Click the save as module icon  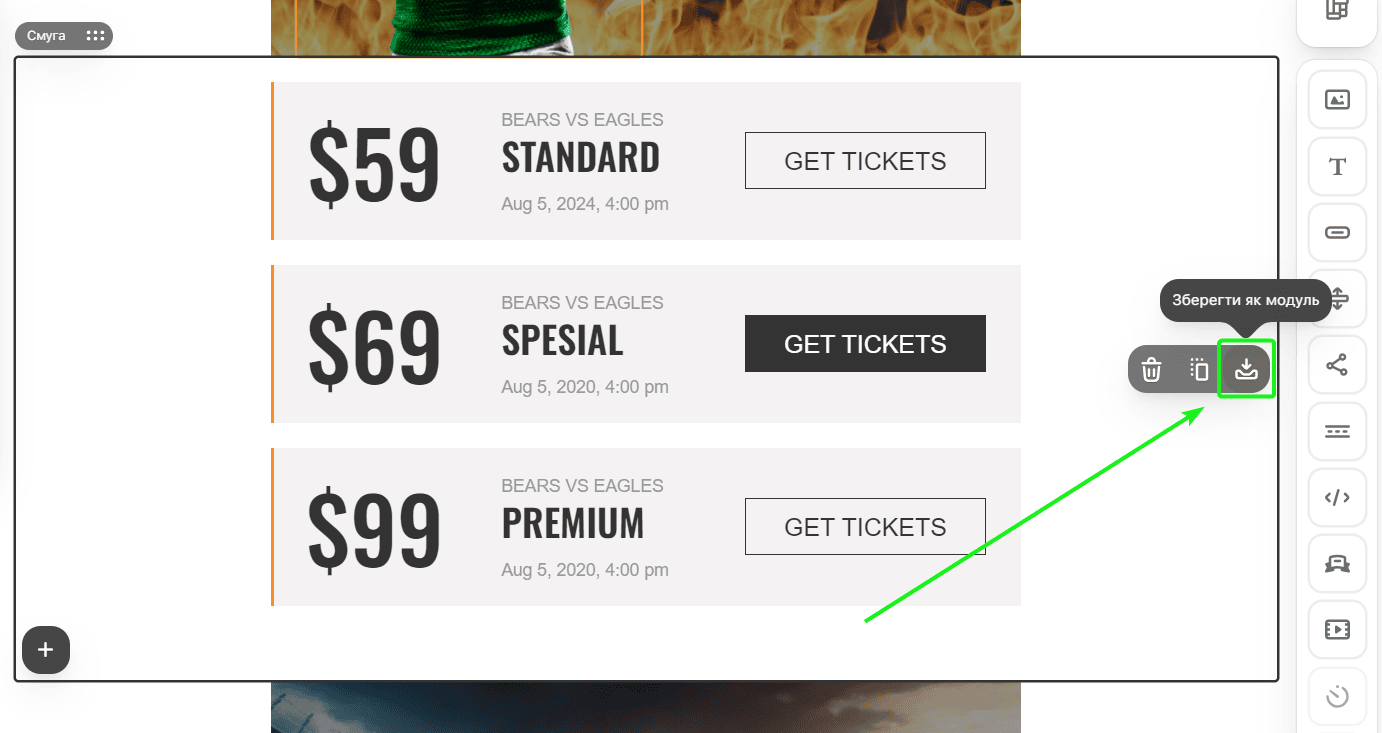tap(1246, 369)
